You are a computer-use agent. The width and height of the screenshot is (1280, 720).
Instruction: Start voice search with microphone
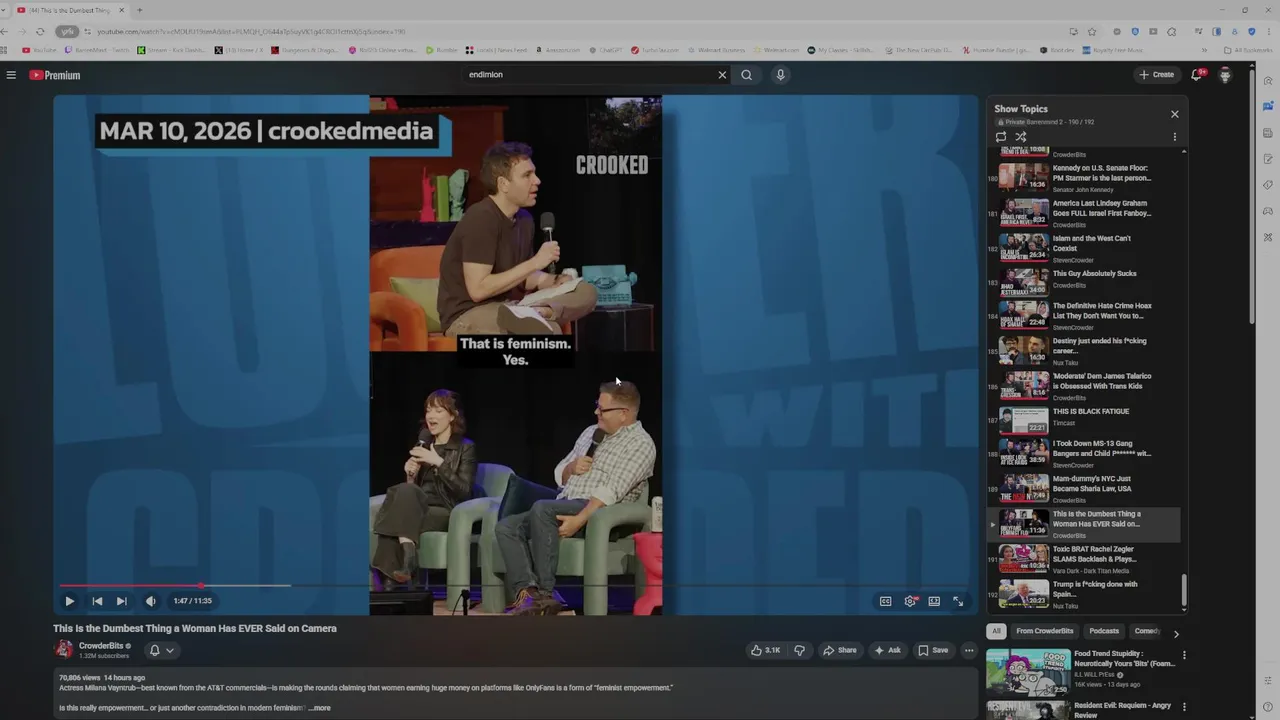(780, 75)
